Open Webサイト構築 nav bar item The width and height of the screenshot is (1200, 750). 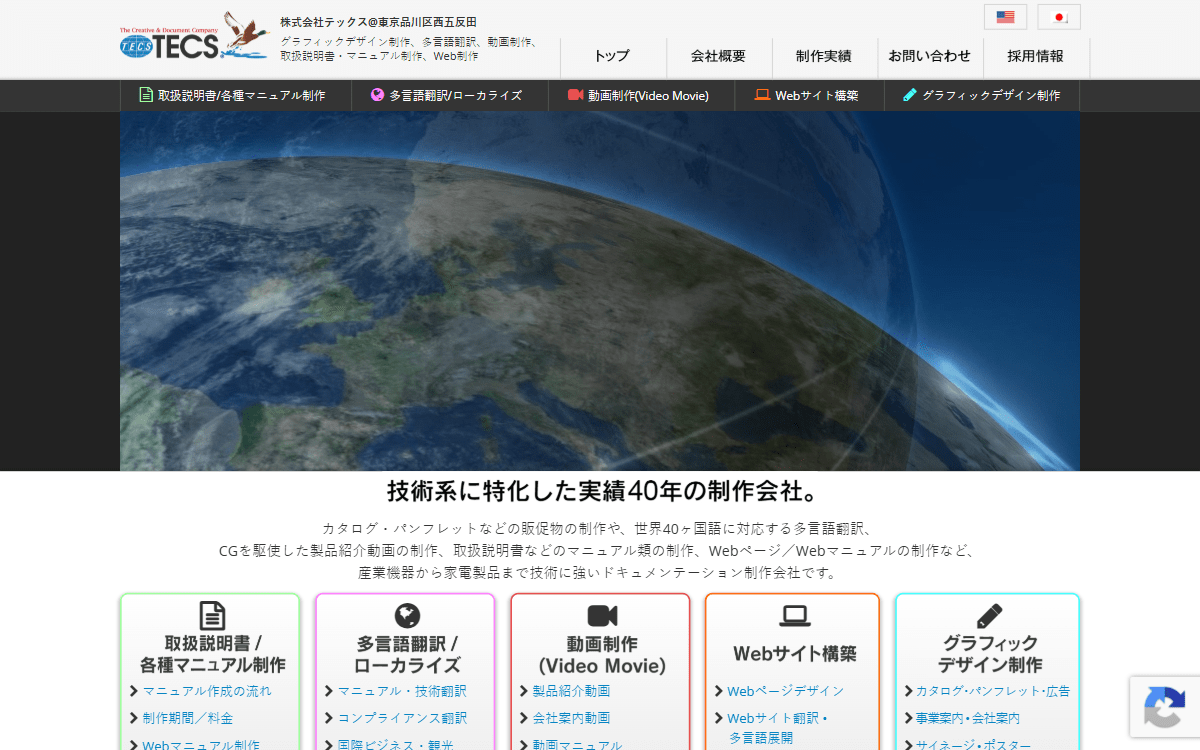click(809, 96)
